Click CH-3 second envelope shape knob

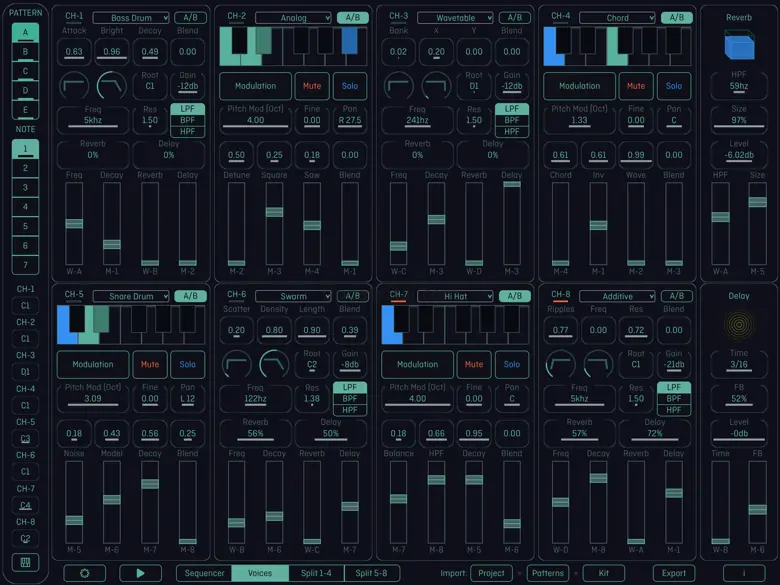pyautogui.click(x=436, y=86)
